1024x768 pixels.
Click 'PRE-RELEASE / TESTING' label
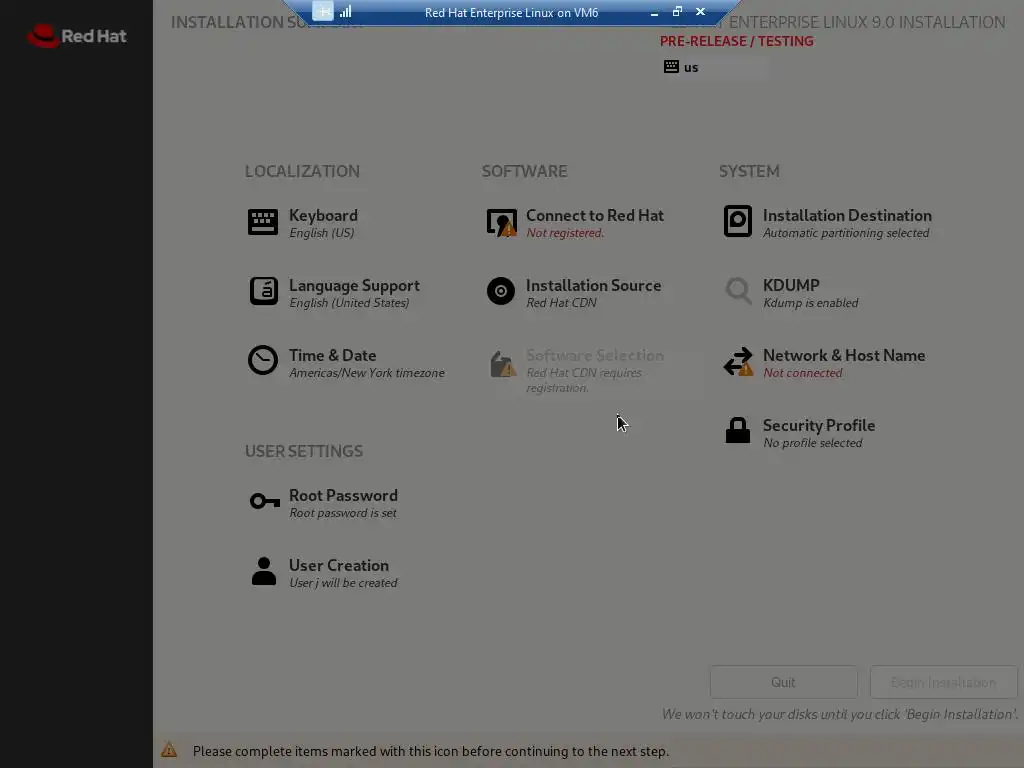(x=736, y=41)
